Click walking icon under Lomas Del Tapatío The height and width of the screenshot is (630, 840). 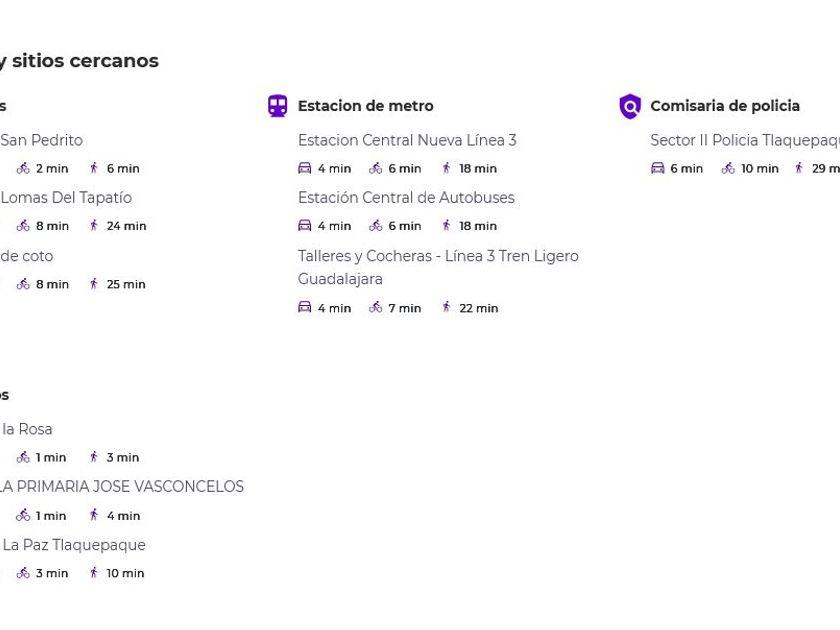point(94,226)
